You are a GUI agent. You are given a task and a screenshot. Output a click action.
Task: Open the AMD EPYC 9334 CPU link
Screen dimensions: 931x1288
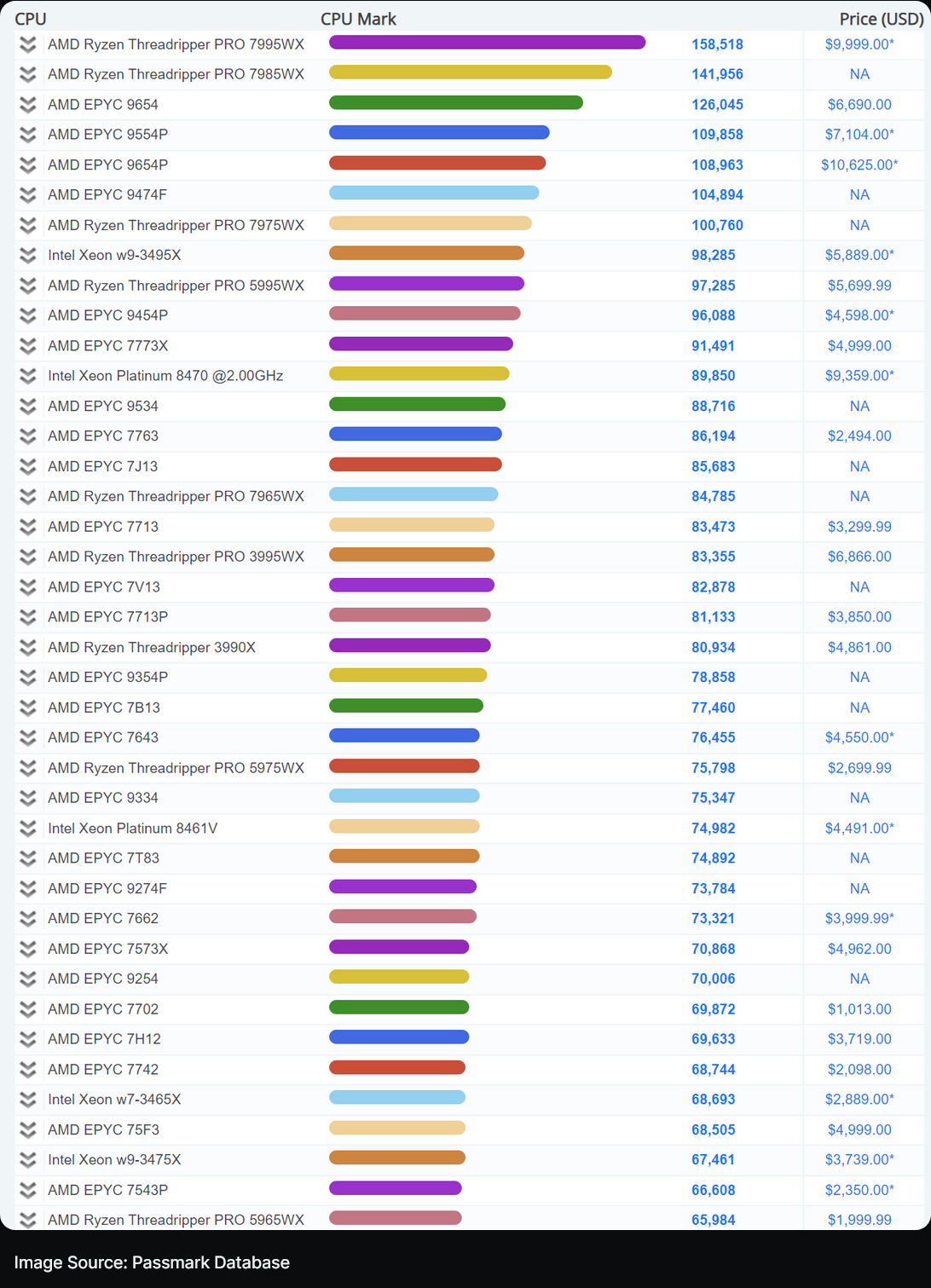(x=103, y=798)
